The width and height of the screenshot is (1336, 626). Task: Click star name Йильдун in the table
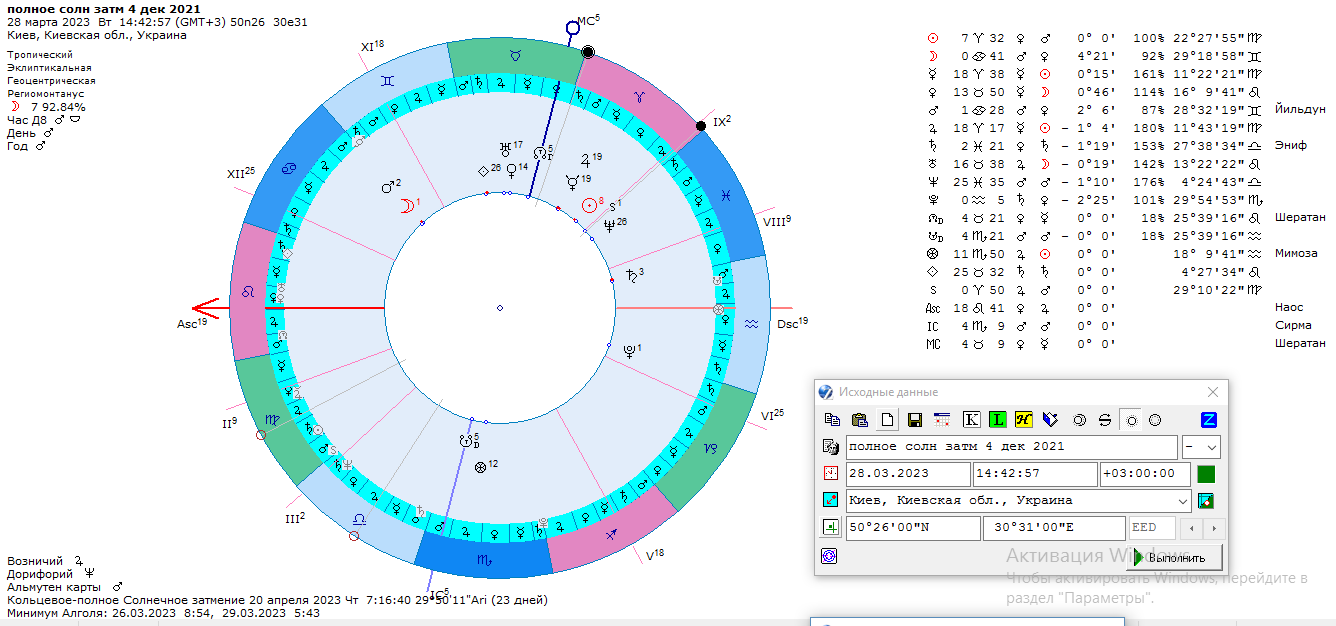pyautogui.click(x=1301, y=109)
